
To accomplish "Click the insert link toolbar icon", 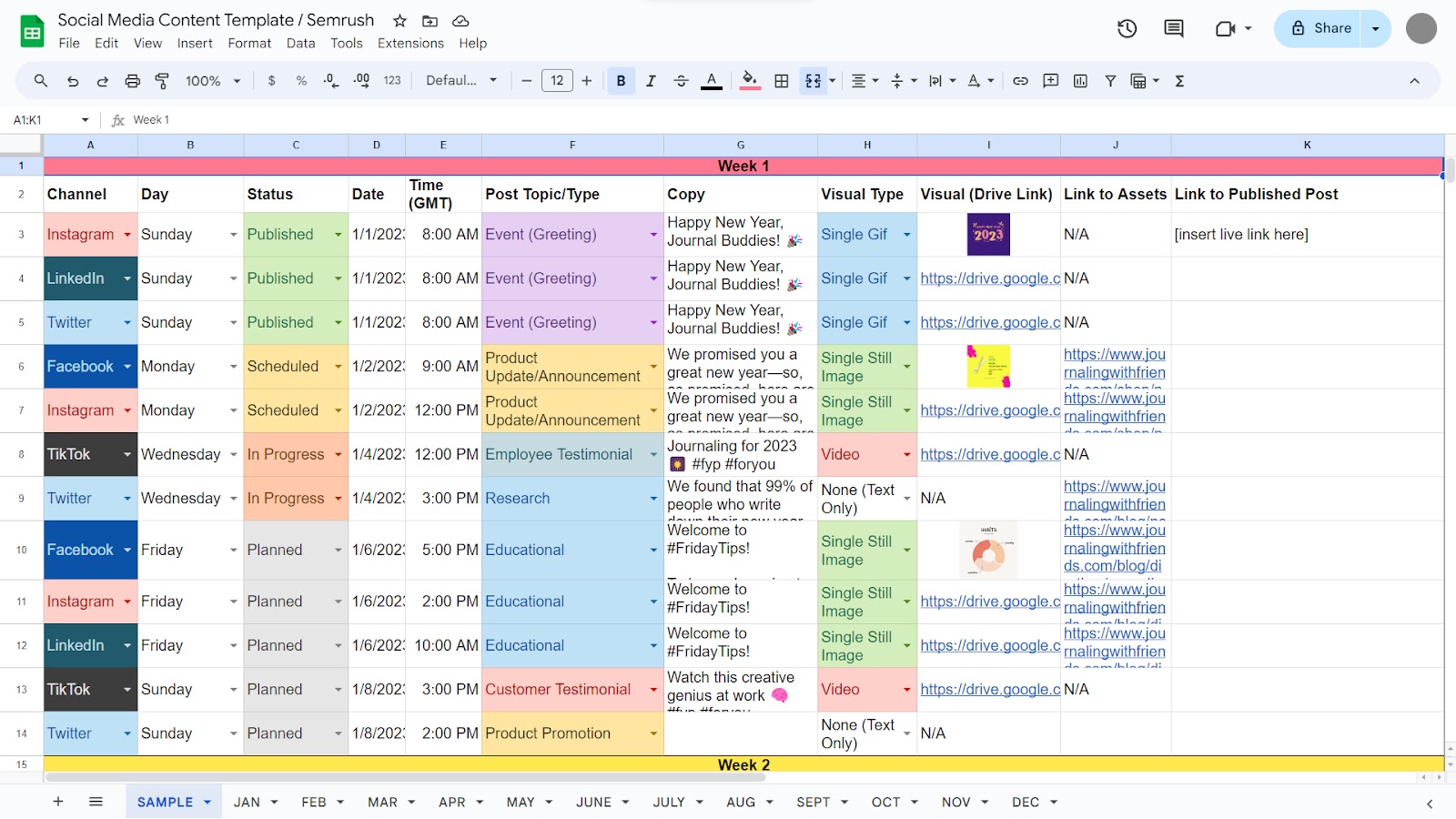I will pyautogui.click(x=1020, y=81).
